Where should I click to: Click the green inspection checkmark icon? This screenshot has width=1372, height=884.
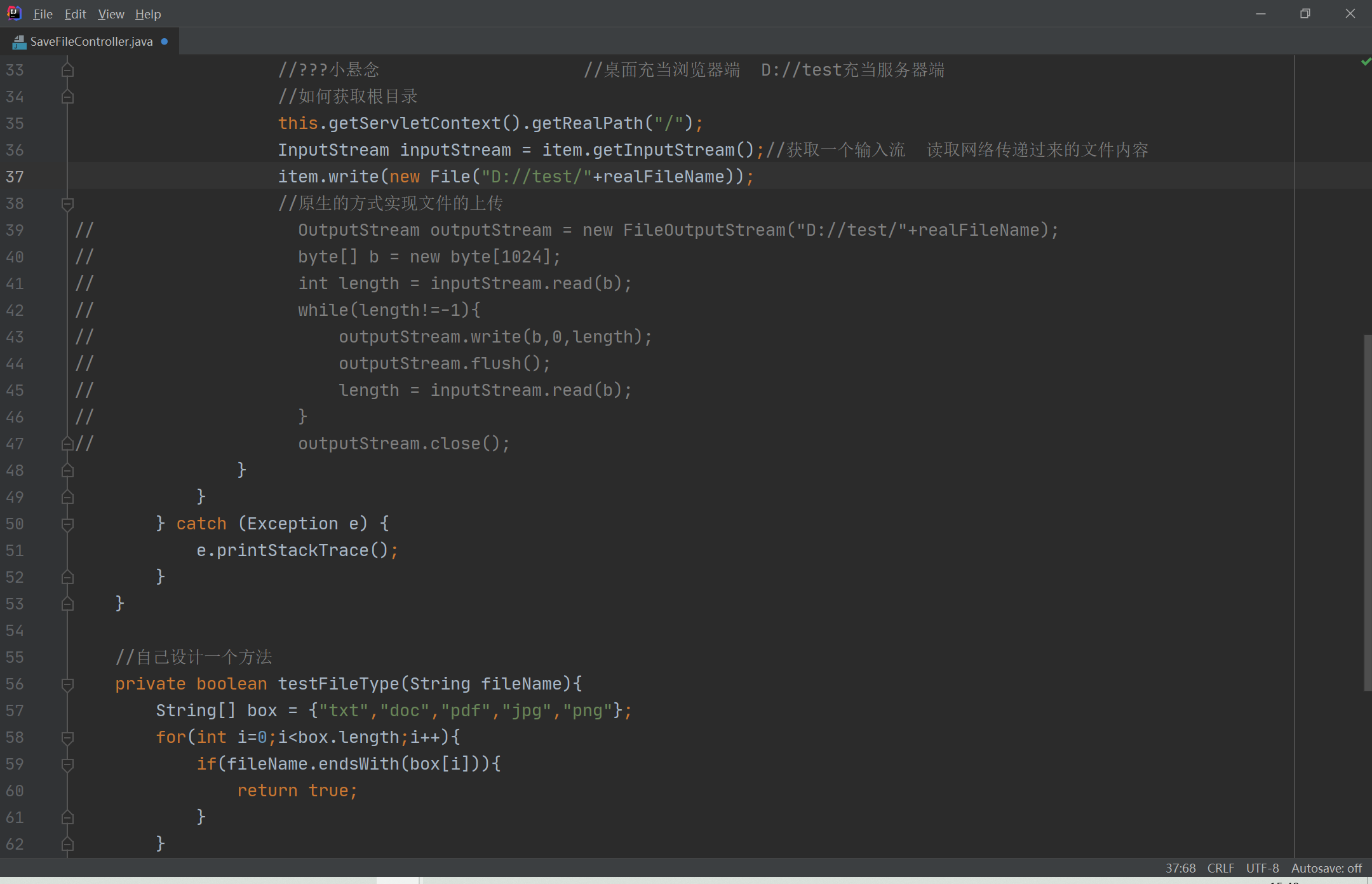point(1366,62)
